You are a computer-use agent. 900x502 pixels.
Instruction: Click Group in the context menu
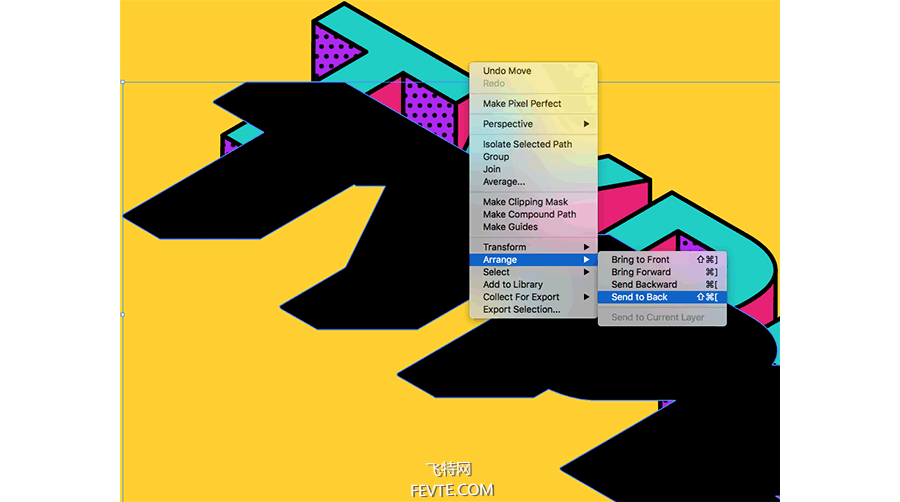click(x=533, y=157)
